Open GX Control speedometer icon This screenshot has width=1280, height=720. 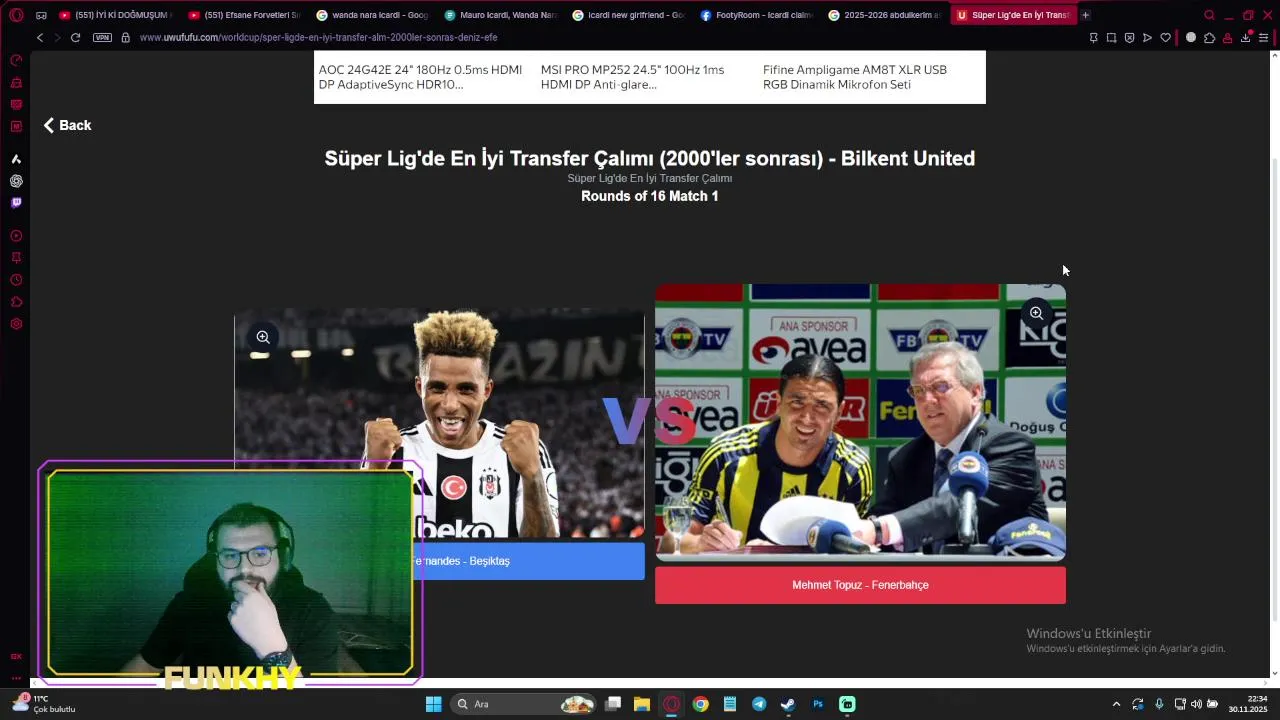point(16,60)
